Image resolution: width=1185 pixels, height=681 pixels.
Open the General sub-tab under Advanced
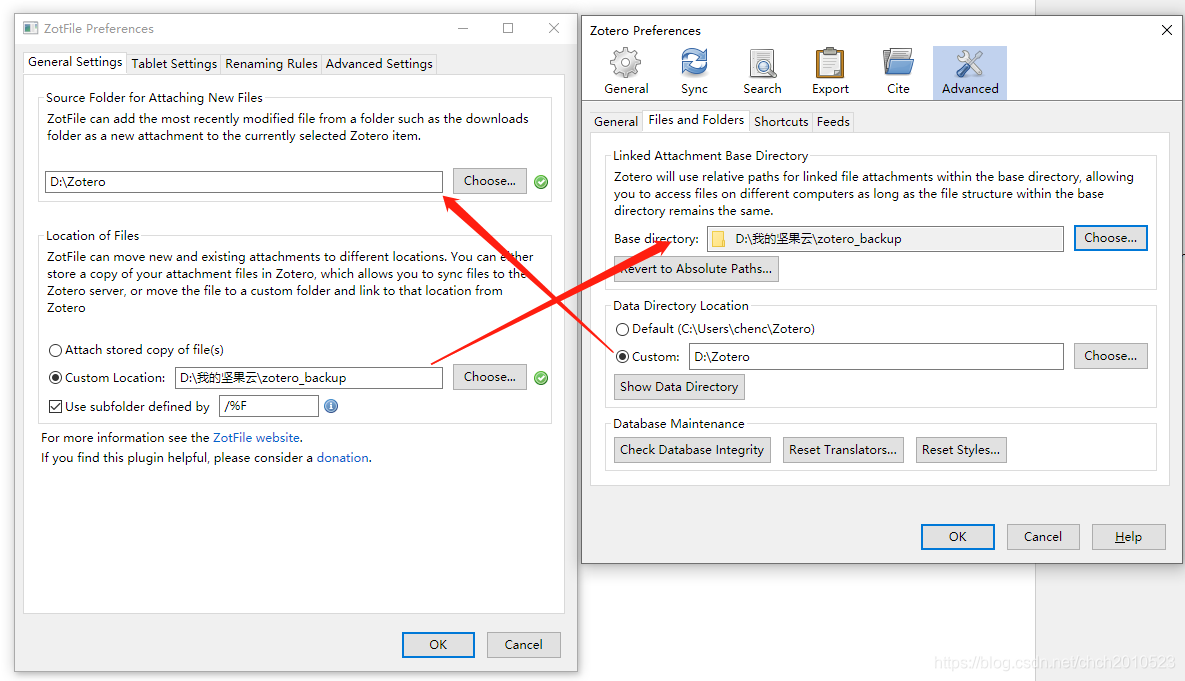[x=616, y=122]
